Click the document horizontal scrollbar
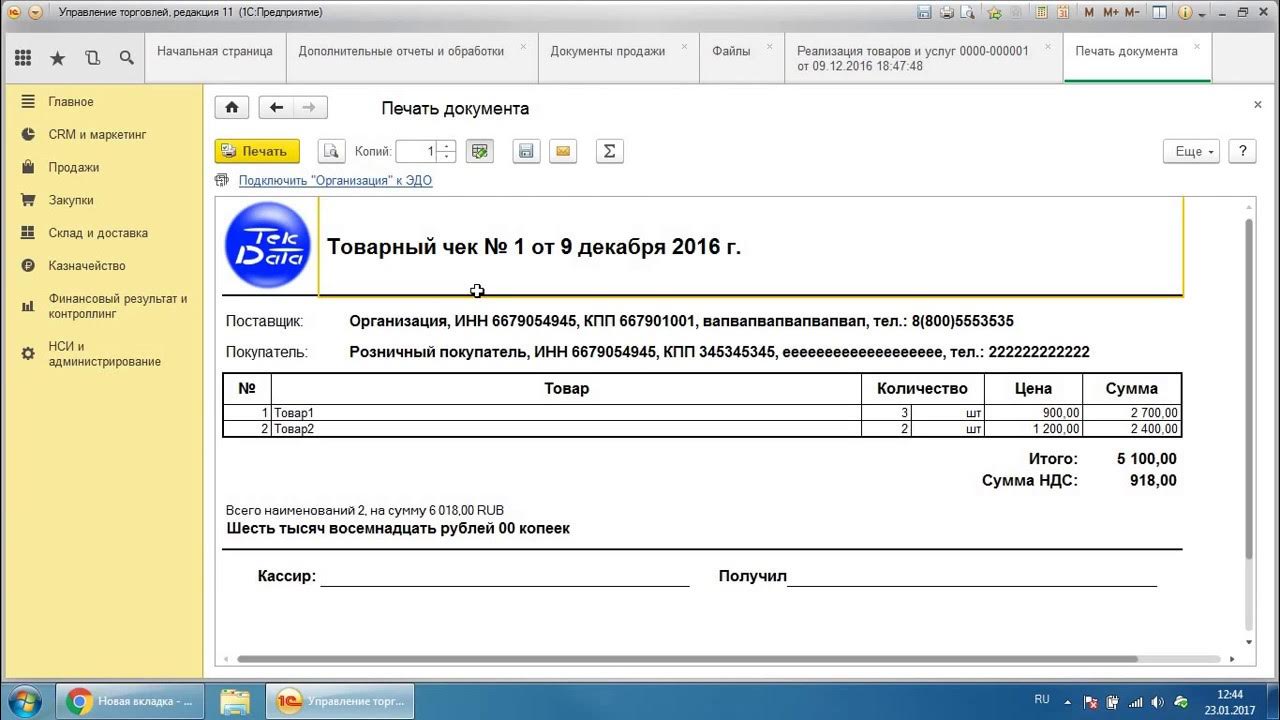The image size is (1280, 720). click(688, 660)
